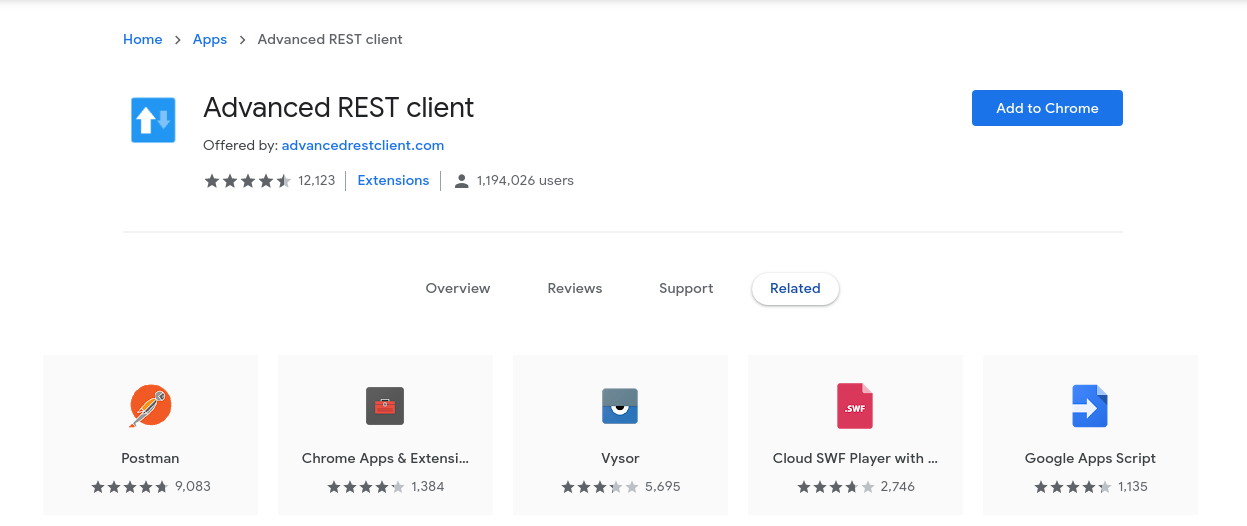Click the star rating next to 12,123
Screen dimensions: 1247x526
click(247, 181)
